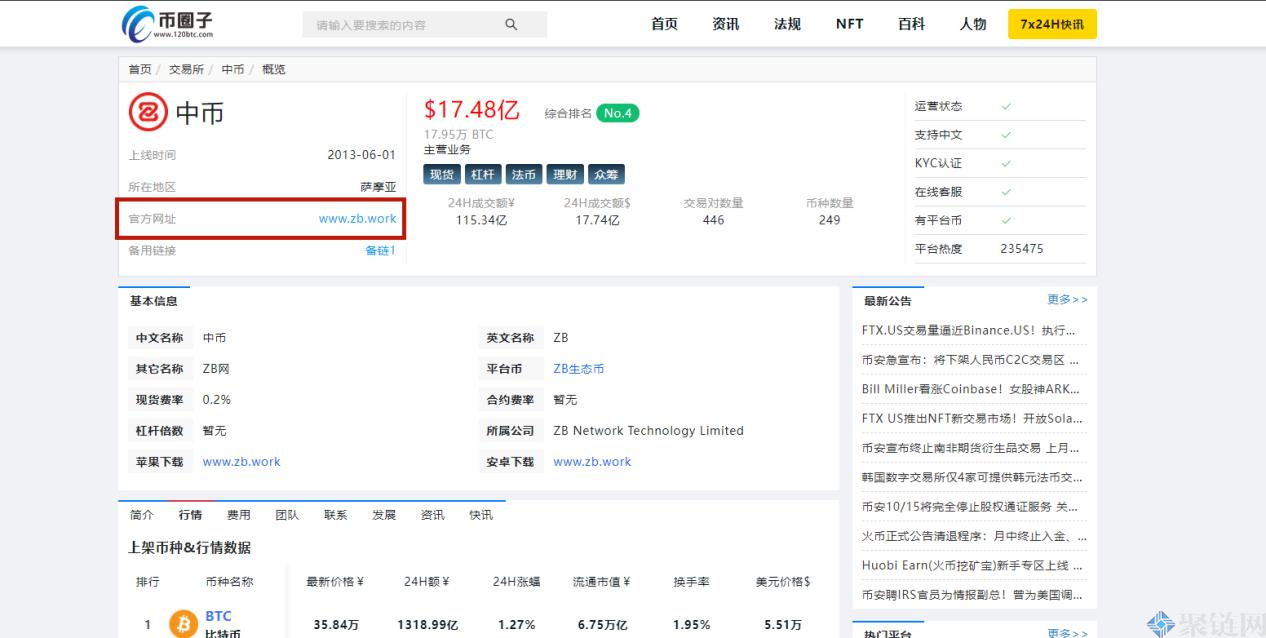
Task: Open the BTC coin name link
Action: pyautogui.click(x=218, y=616)
